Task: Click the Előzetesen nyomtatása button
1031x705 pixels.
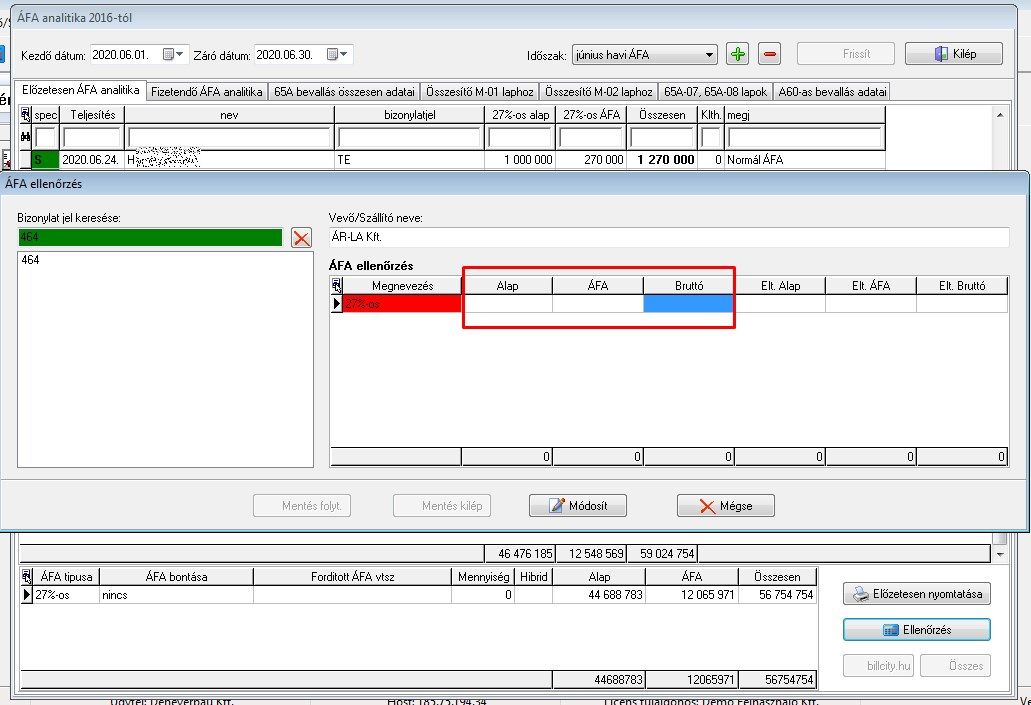Action: (x=917, y=594)
